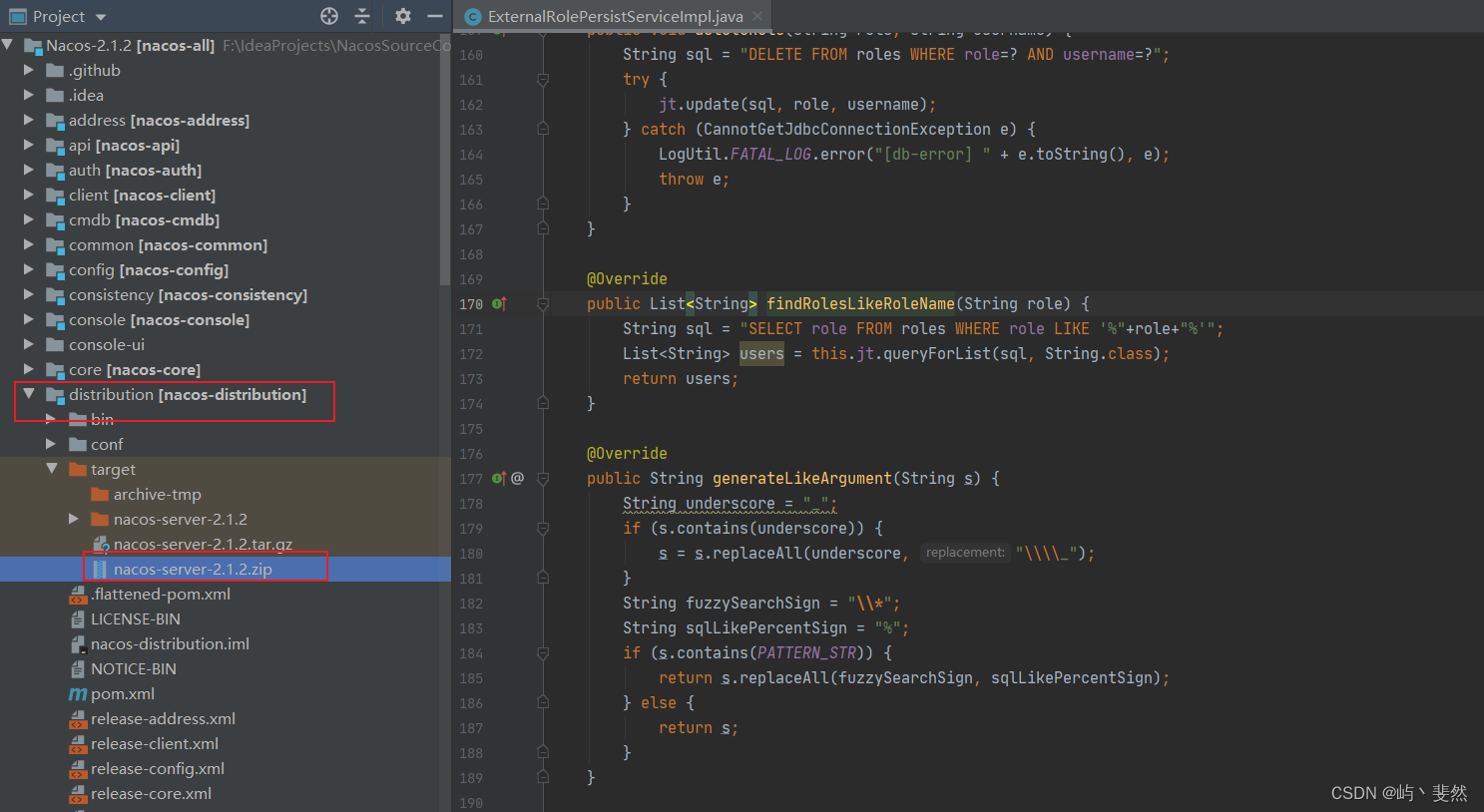
Task: Fold the try block on line 161
Action: click(x=543, y=79)
